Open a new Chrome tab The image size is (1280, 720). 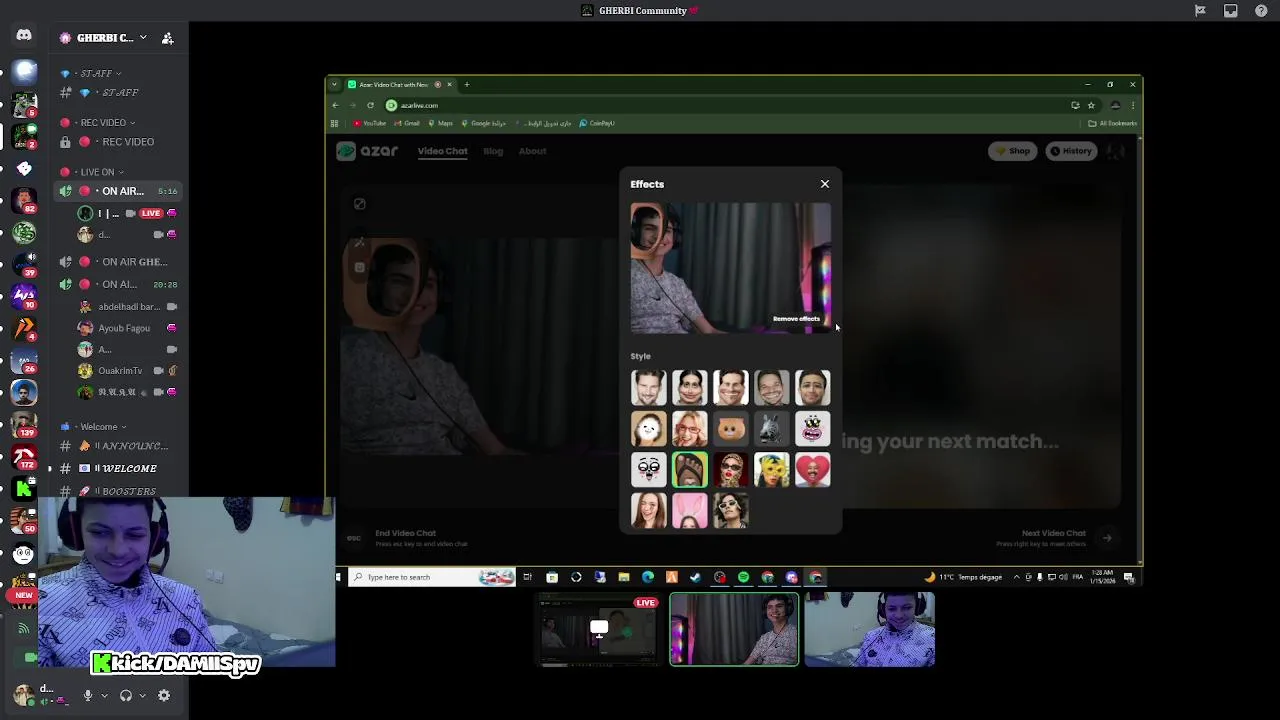coord(466,85)
